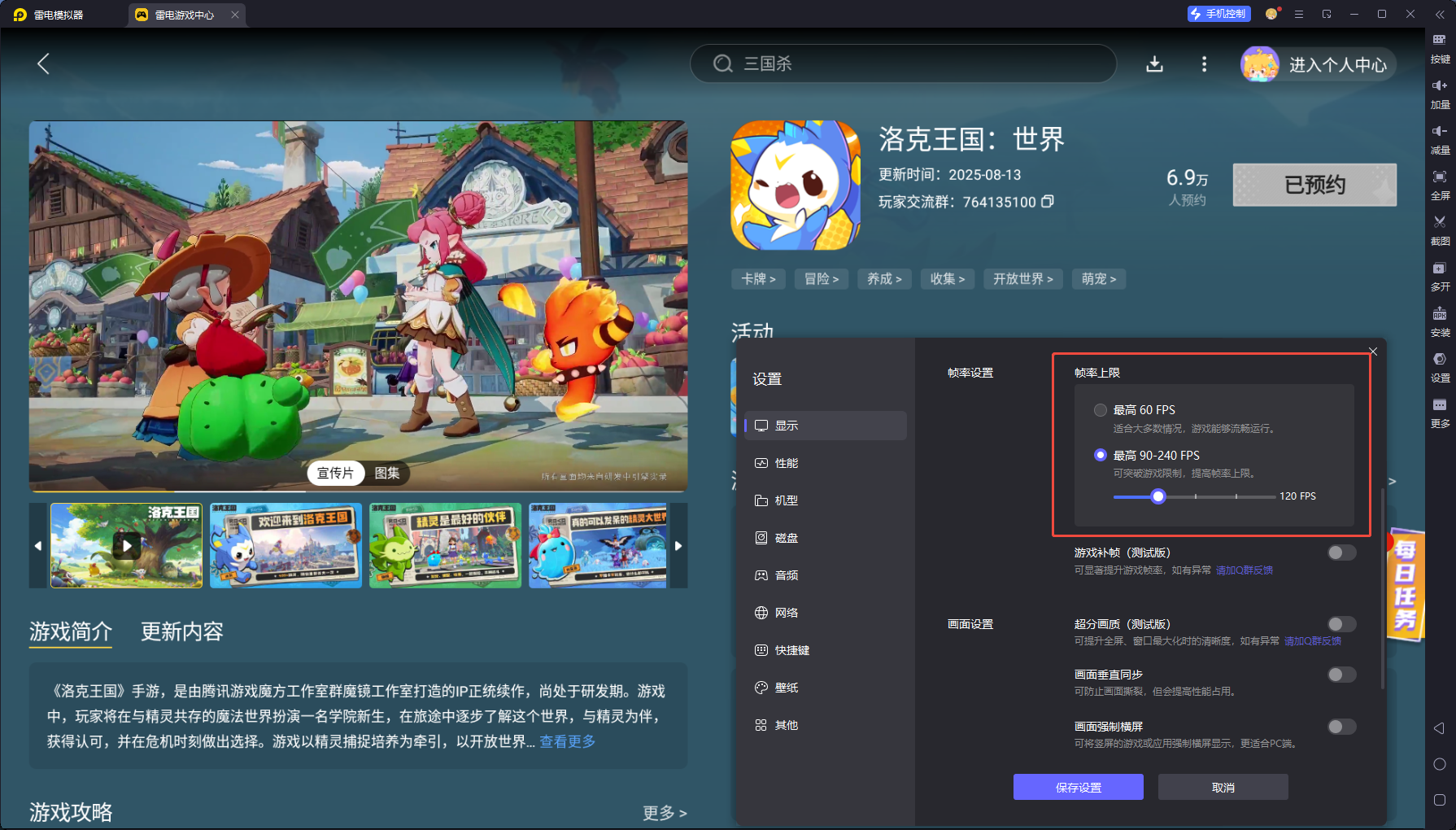Viewport: 1456px width, 830px height.
Task: Switch to the 更新内容 tab
Action: pos(181,631)
